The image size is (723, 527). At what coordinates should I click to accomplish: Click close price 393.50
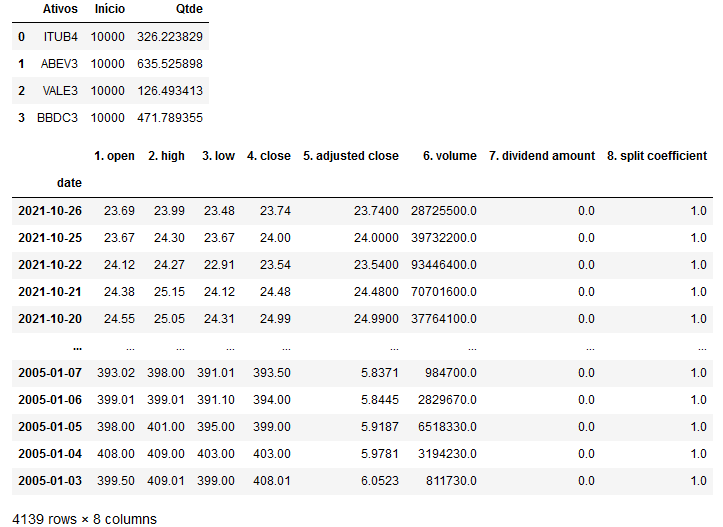point(272,373)
